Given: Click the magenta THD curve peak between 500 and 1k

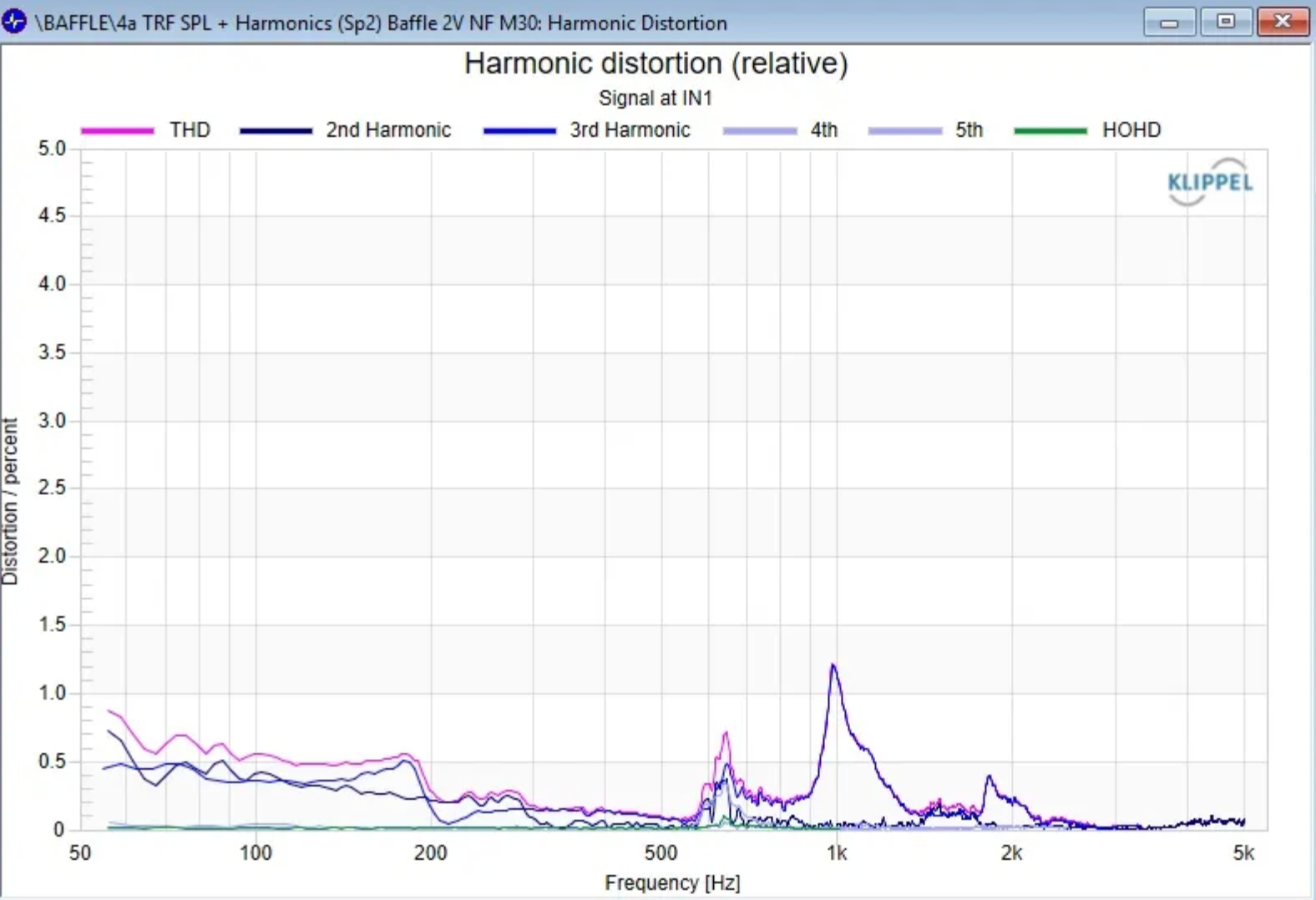Looking at the screenshot, I should tap(726, 734).
